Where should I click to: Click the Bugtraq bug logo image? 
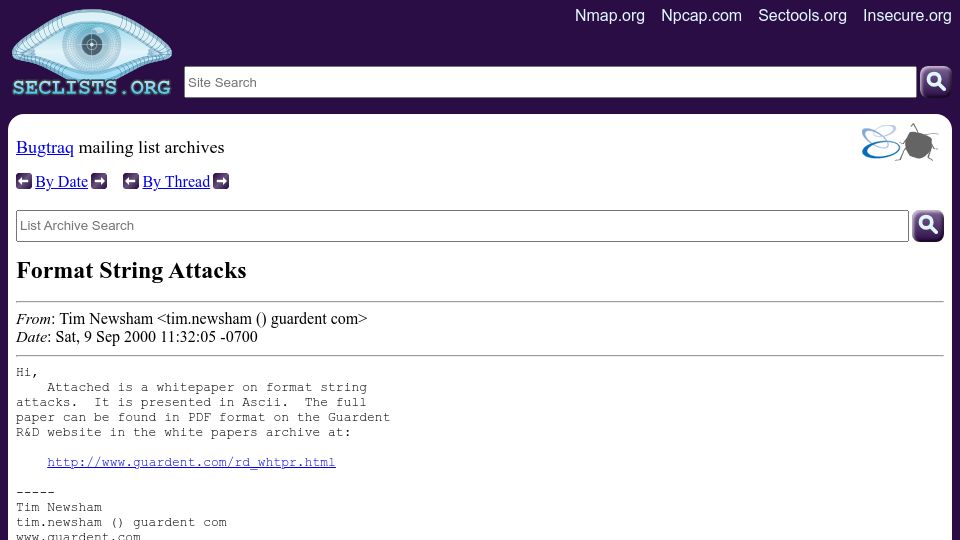(899, 142)
